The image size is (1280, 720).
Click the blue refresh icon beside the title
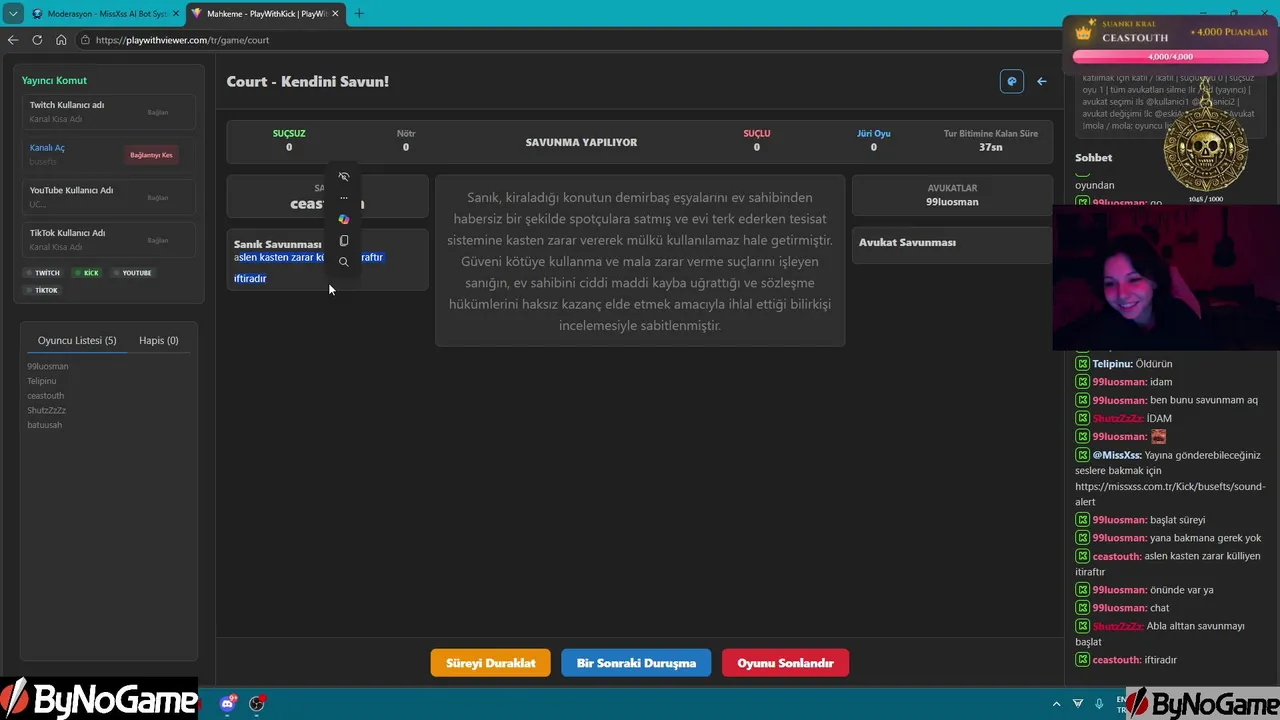click(x=1012, y=81)
